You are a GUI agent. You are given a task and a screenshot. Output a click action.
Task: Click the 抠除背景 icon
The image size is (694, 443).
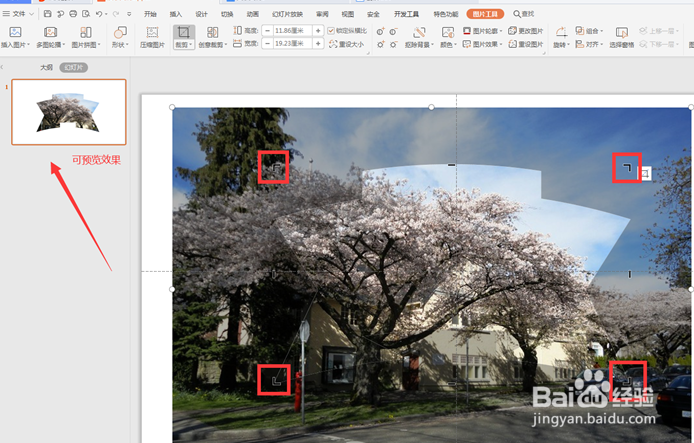pyautogui.click(x=419, y=32)
